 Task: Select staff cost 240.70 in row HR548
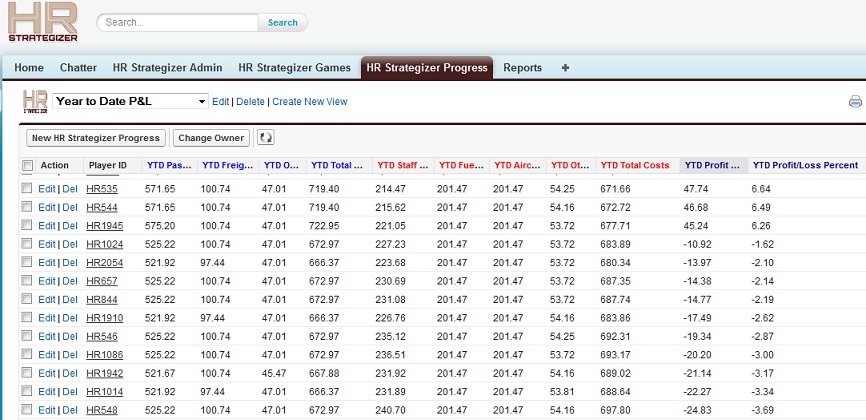[388, 411]
